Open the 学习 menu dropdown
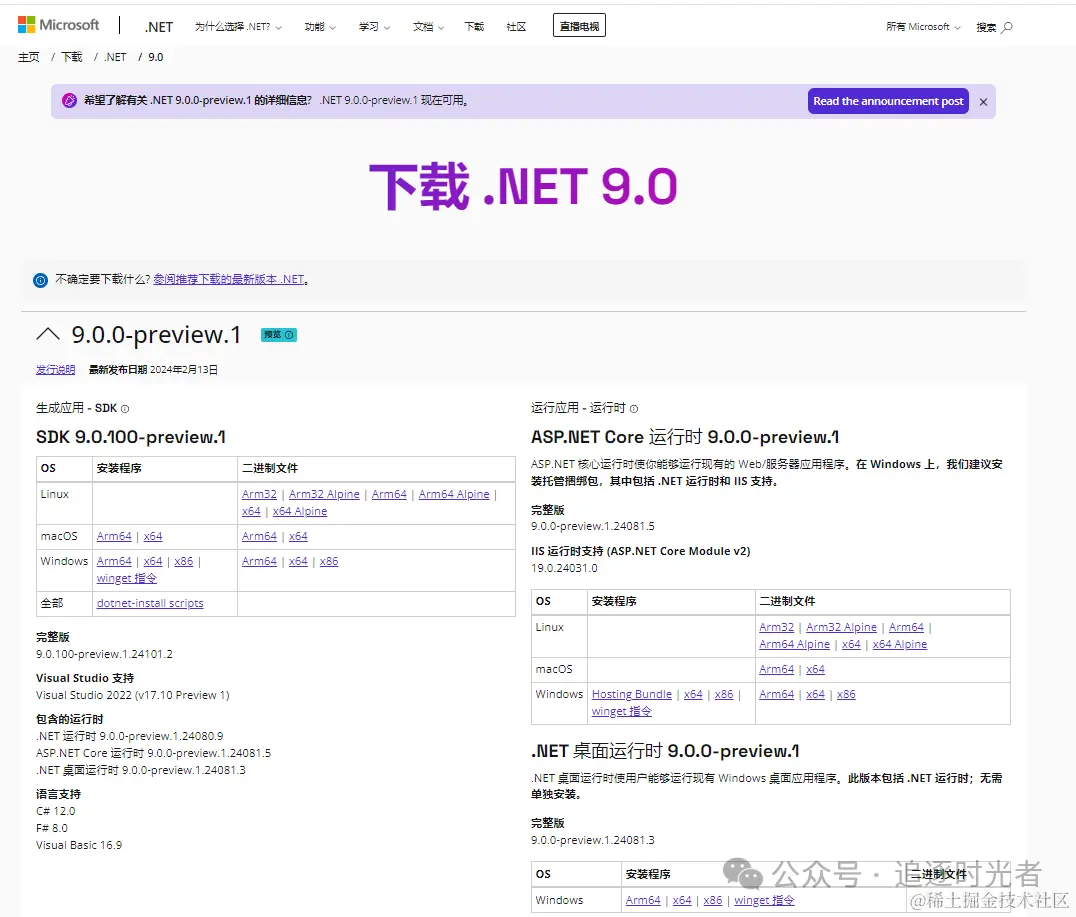This screenshot has width=1076, height=917. coord(374,27)
